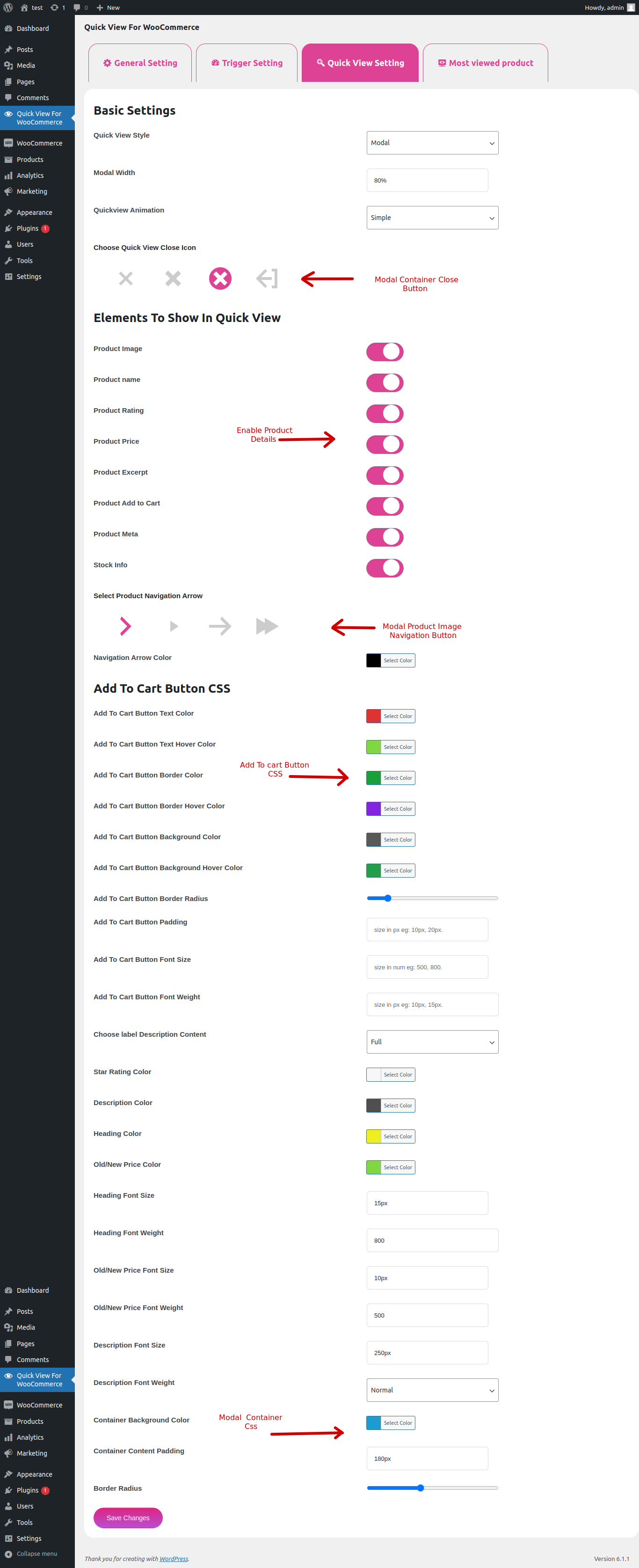The image size is (639, 1568).
Task: Click the Modal Width input field
Action: click(x=427, y=180)
